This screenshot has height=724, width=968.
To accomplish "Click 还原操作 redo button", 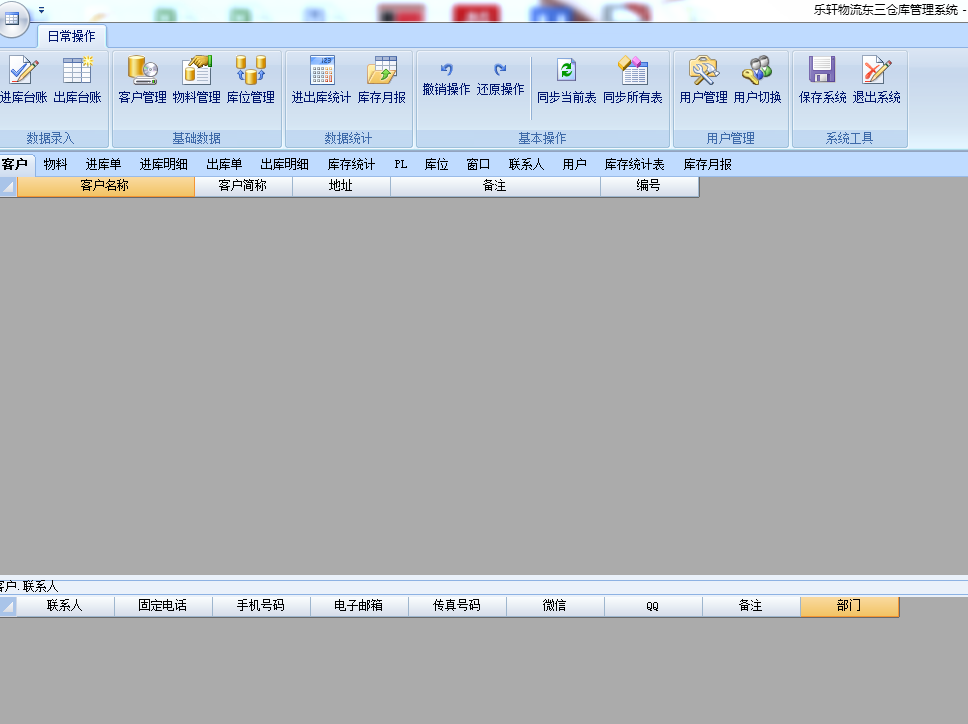I will [x=500, y=80].
